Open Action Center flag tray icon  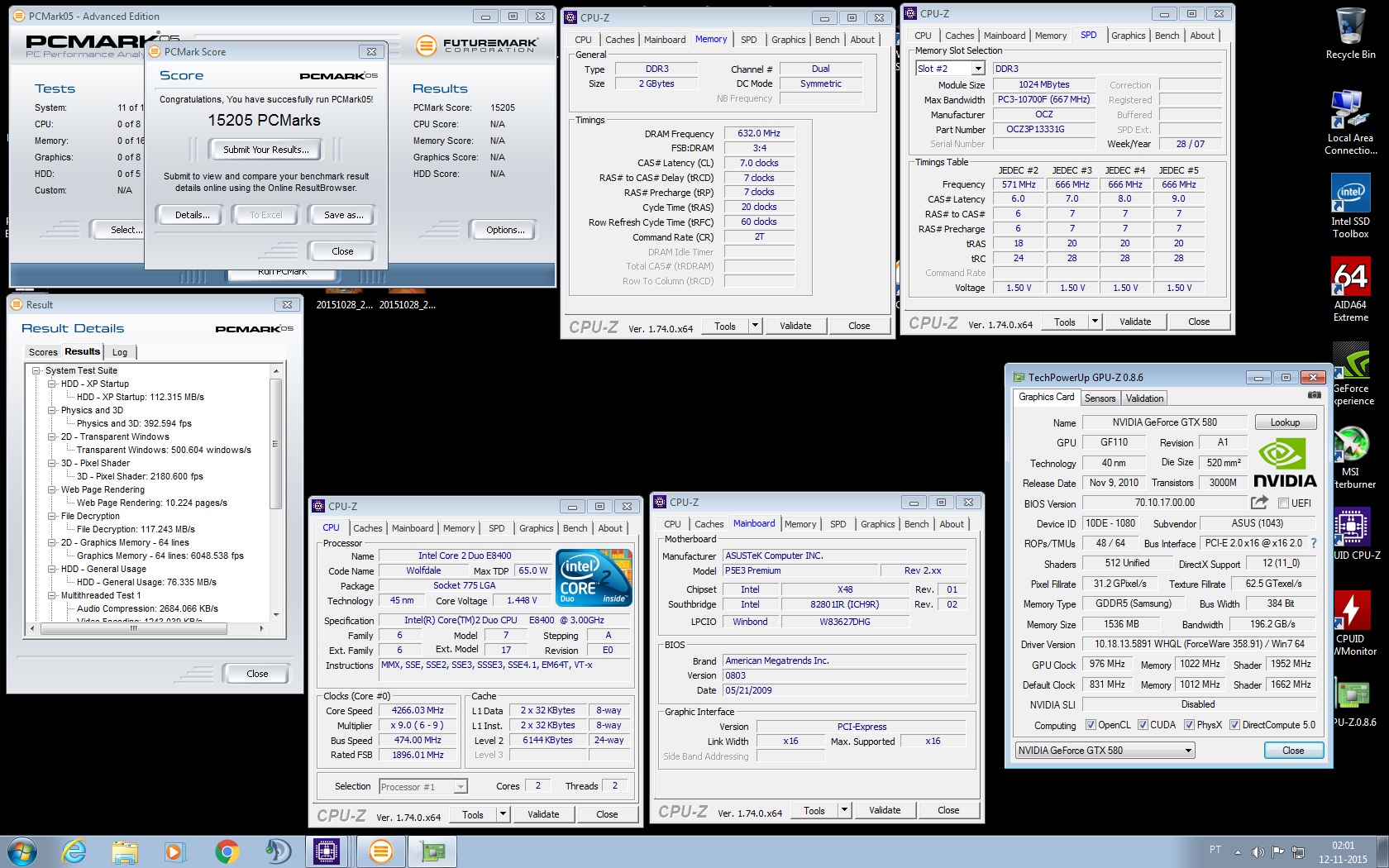point(1278,851)
